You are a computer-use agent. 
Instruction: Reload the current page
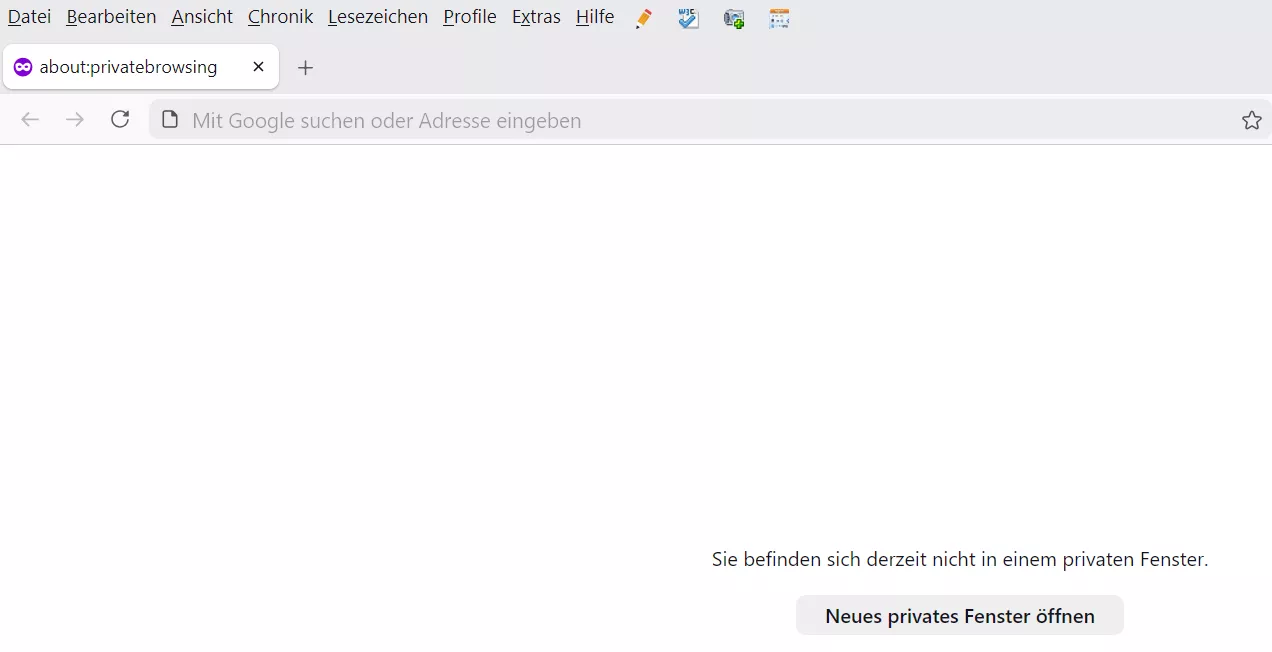point(120,120)
